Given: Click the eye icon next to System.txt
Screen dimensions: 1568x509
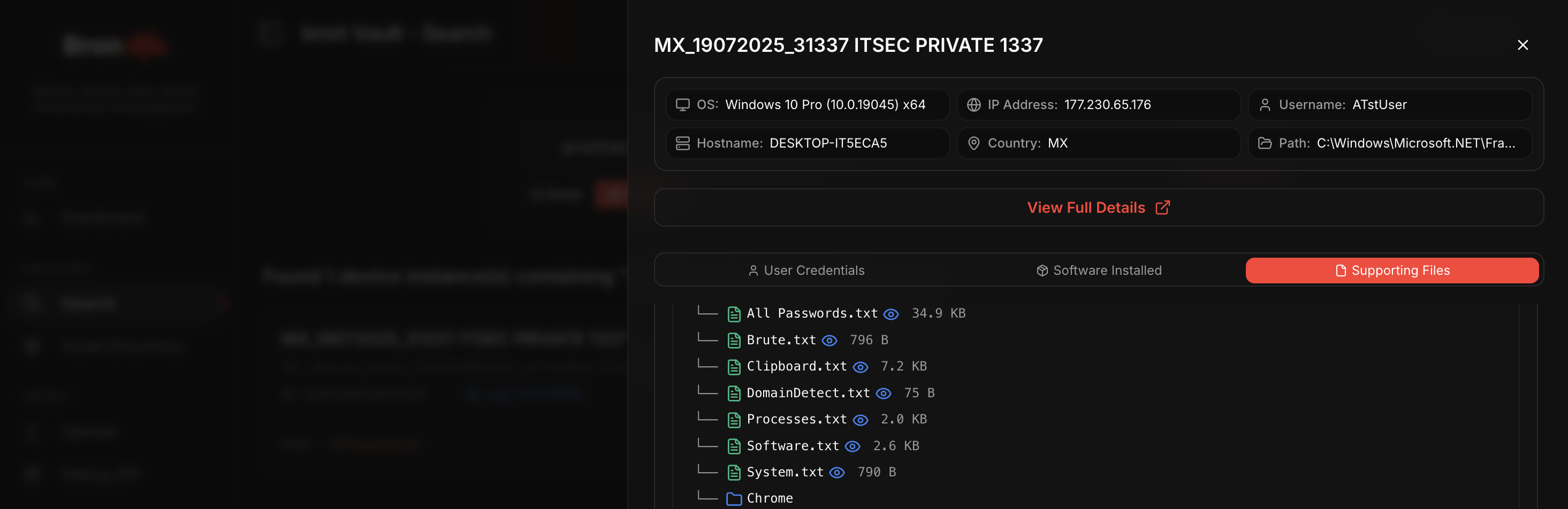Looking at the screenshot, I should pyautogui.click(x=837, y=473).
